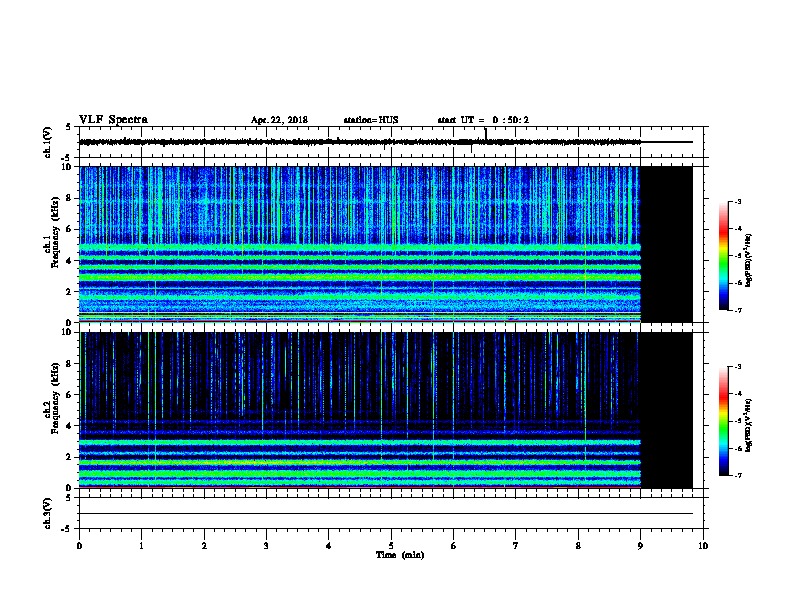The image size is (792, 612).
Task: Click the "Time (min)" x-axis label
Action: pyautogui.click(x=400, y=555)
